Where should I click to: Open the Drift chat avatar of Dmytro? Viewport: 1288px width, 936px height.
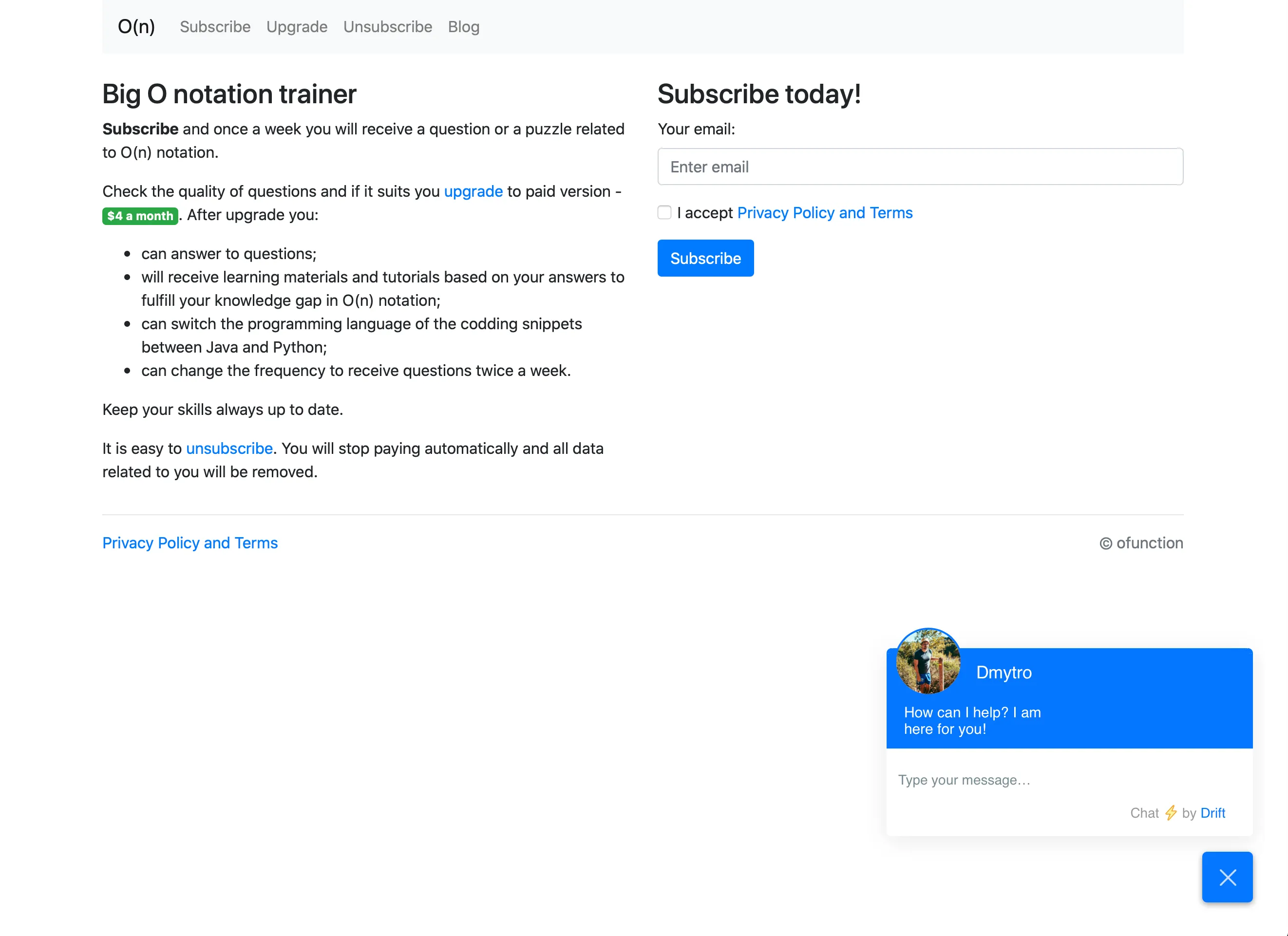(928, 660)
